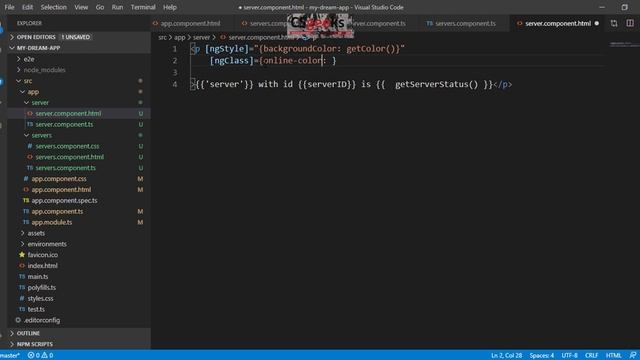Go to line via Ln 2, Col 28
Viewport: 640px width, 360px height.
point(506,356)
